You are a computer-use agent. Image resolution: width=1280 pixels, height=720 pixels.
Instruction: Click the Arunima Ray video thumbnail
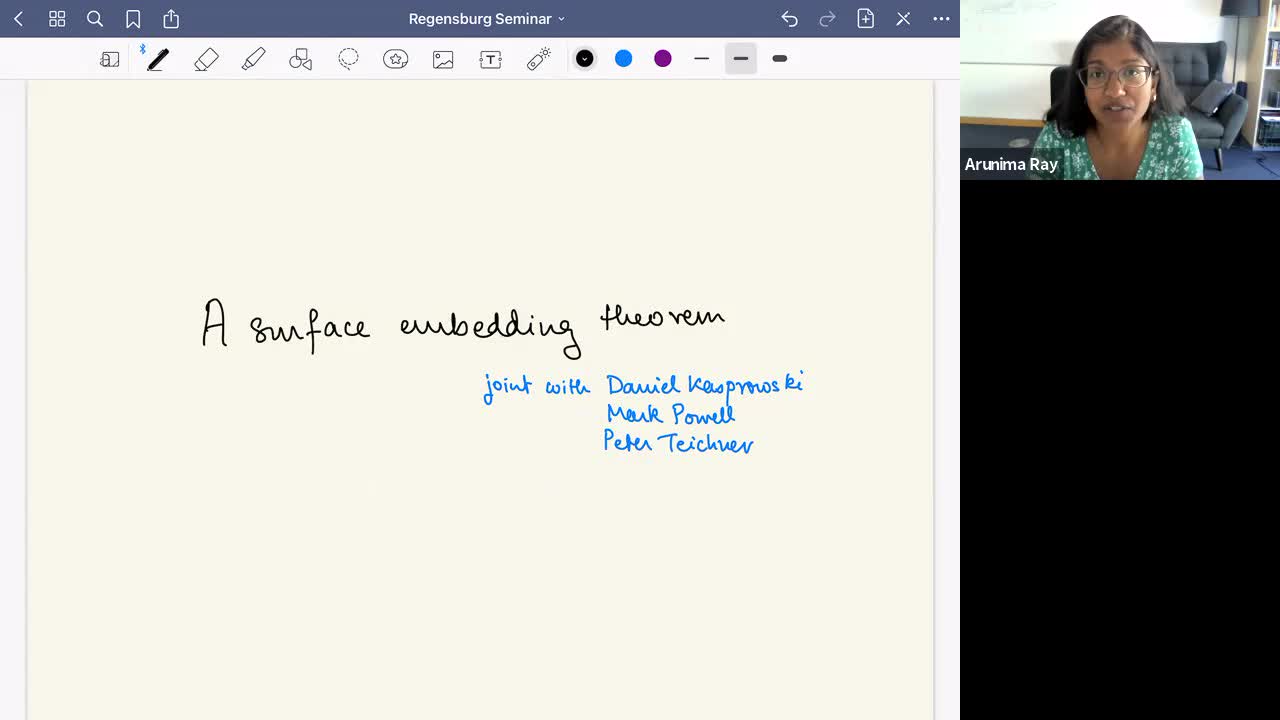(x=1120, y=90)
